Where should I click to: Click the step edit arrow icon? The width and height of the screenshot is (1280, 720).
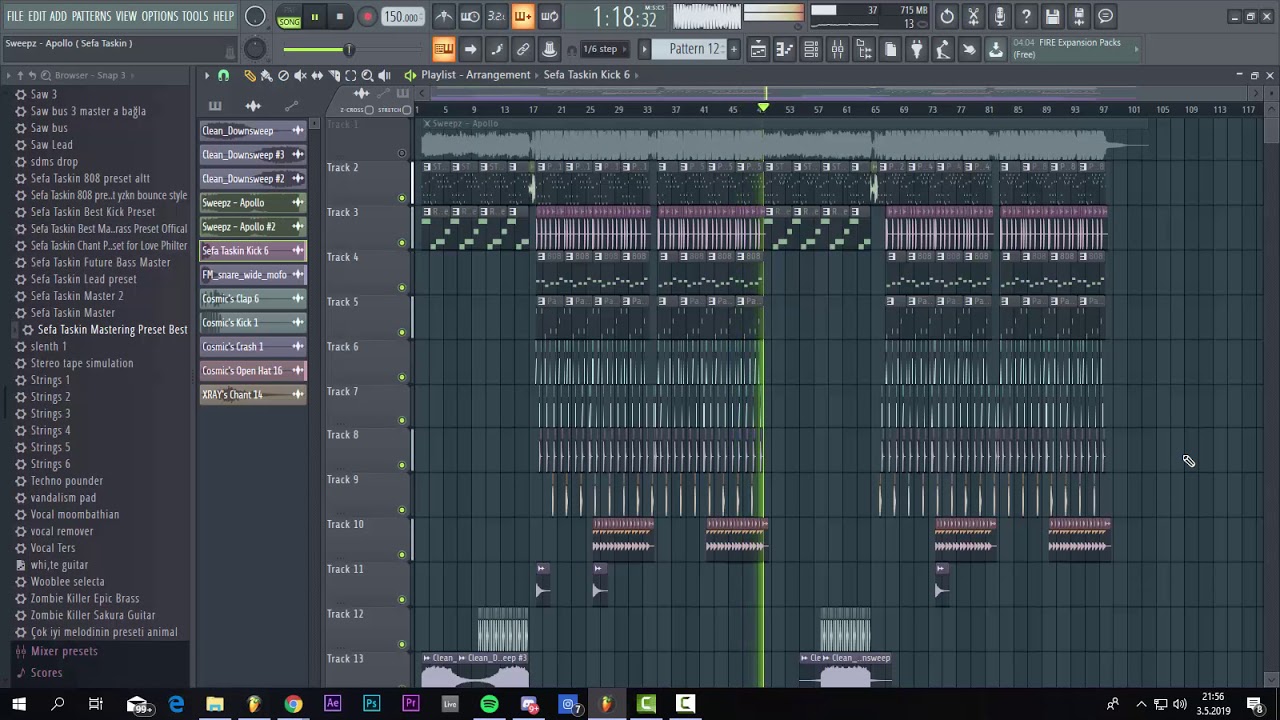coord(470,49)
